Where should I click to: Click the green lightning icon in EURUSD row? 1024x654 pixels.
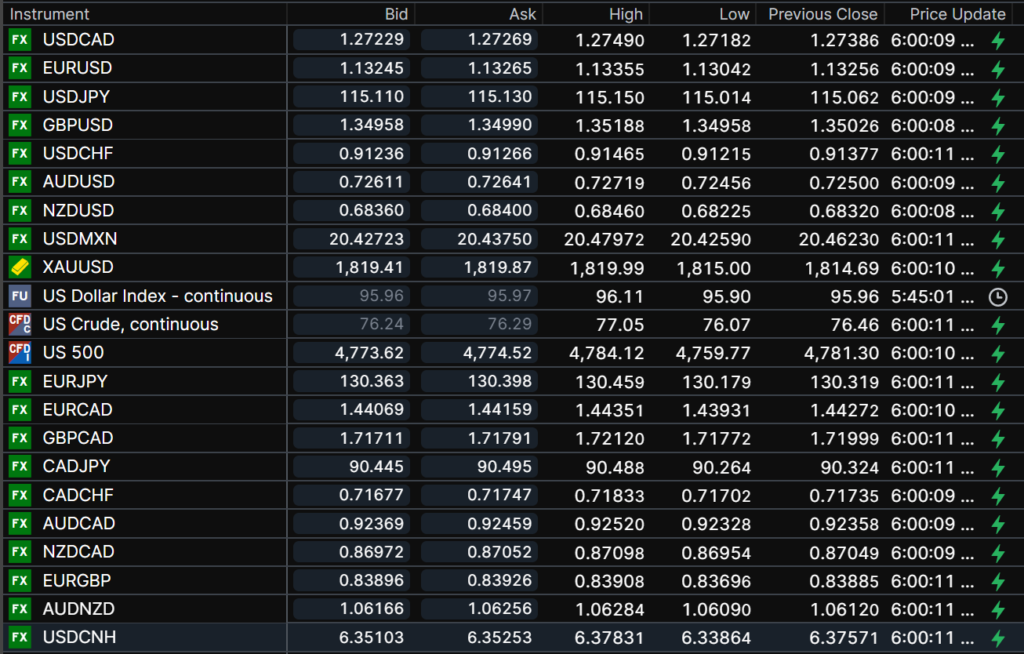coord(997,69)
